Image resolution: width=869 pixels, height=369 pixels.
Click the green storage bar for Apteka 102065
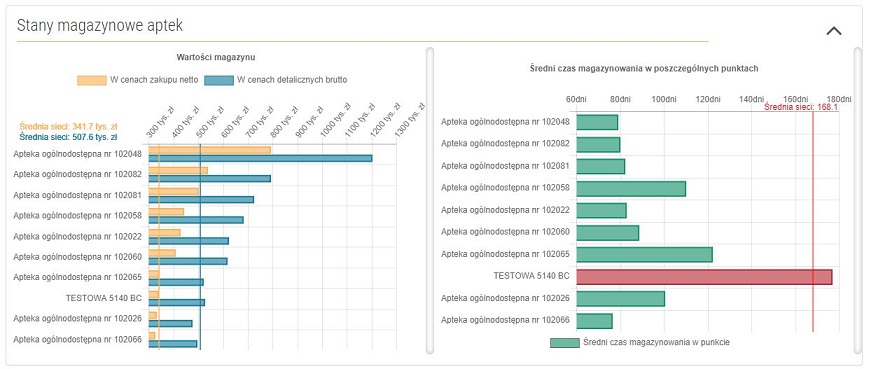click(x=644, y=255)
